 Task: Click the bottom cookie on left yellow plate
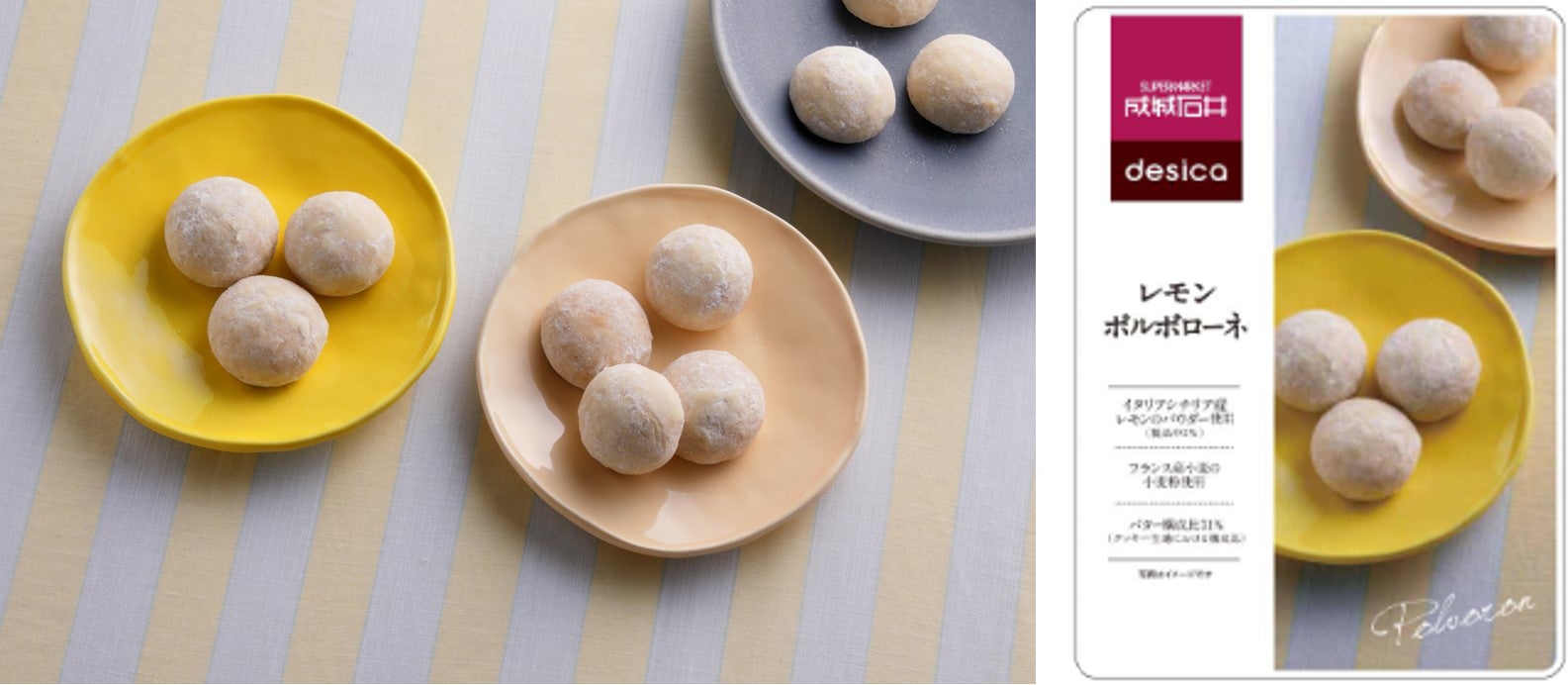click(267, 331)
